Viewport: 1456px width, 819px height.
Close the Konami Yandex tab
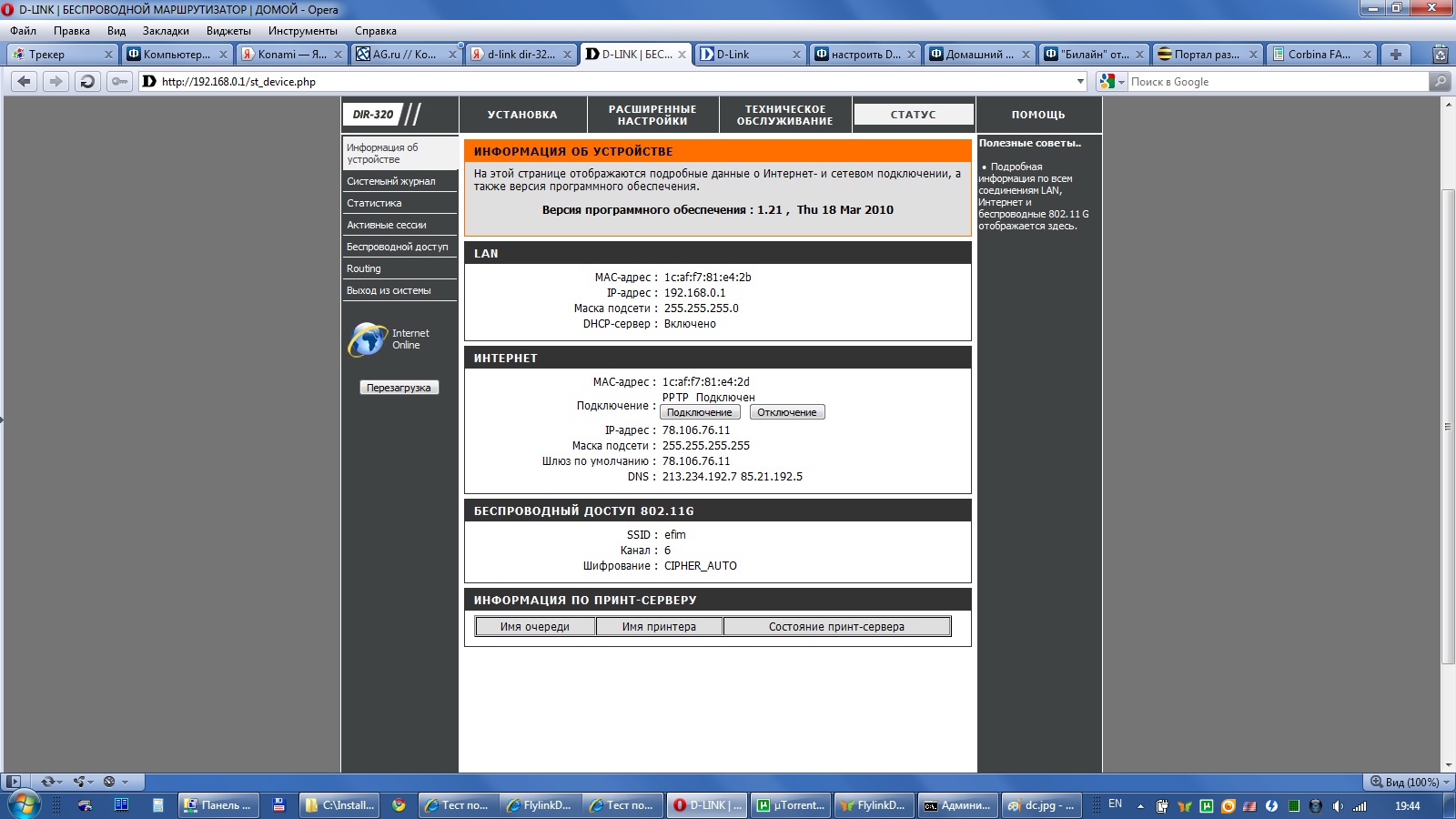click(x=338, y=55)
